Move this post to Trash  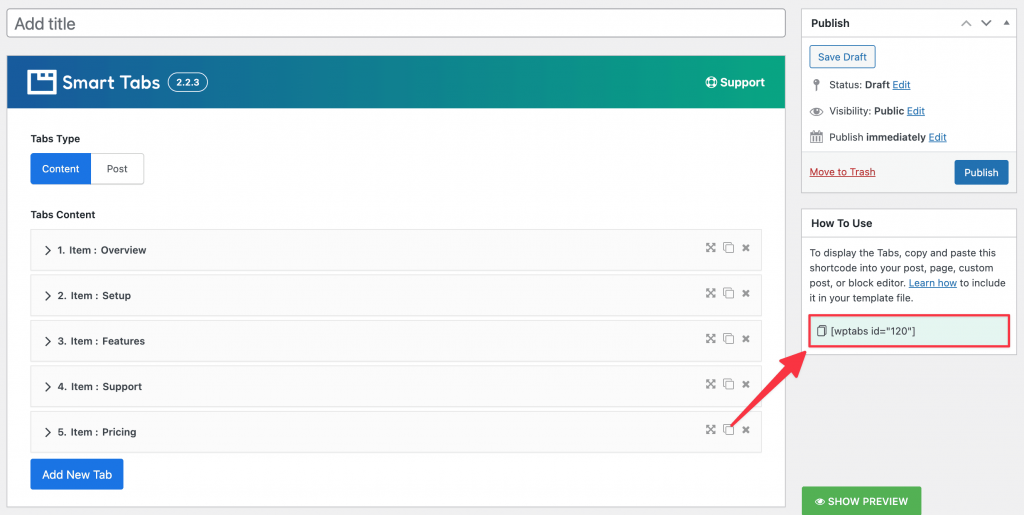pos(842,172)
